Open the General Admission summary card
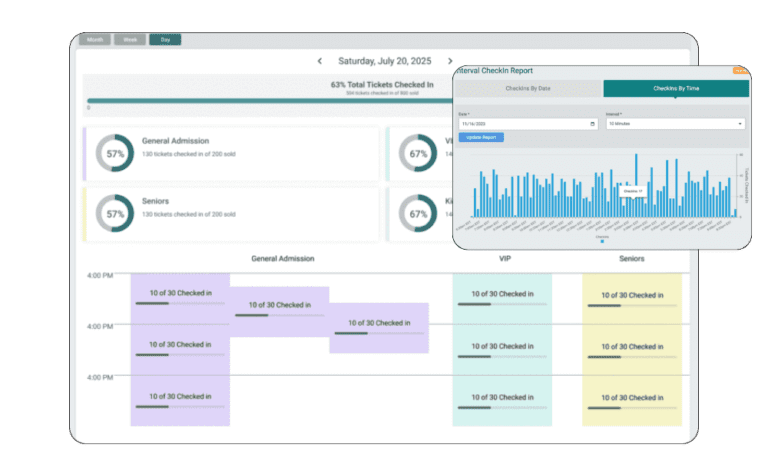Screen dimensions: 768x461 click(x=232, y=154)
